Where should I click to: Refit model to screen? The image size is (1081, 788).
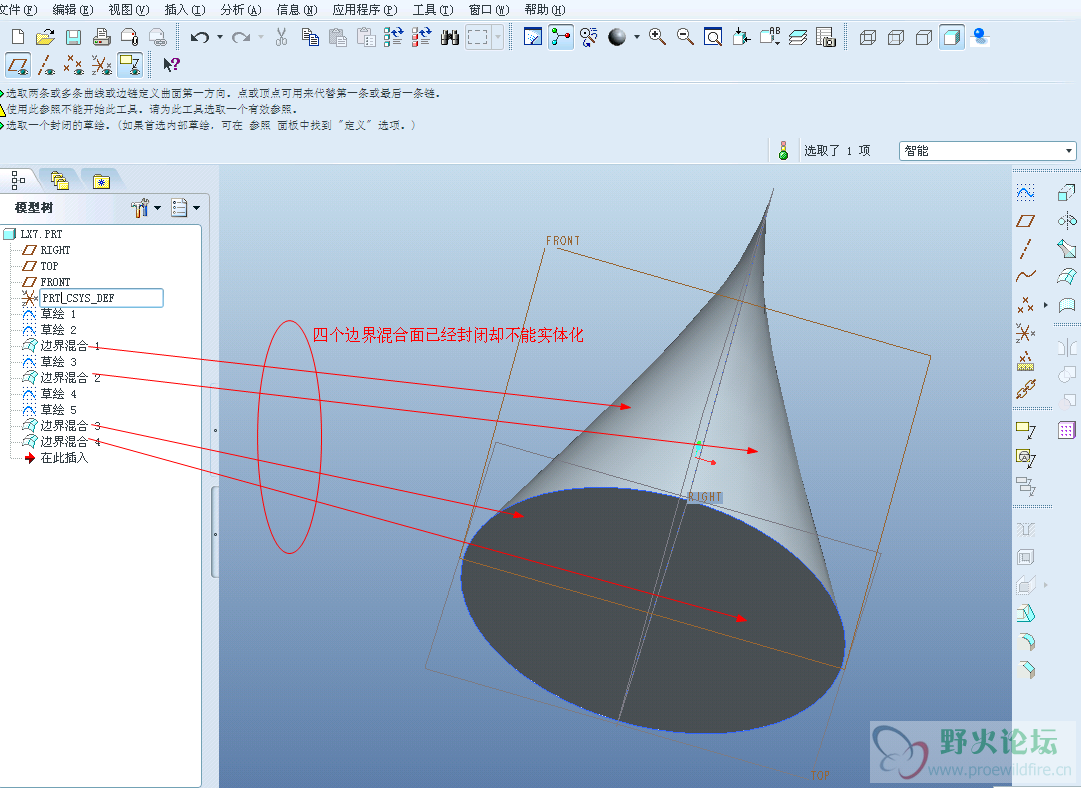point(713,37)
